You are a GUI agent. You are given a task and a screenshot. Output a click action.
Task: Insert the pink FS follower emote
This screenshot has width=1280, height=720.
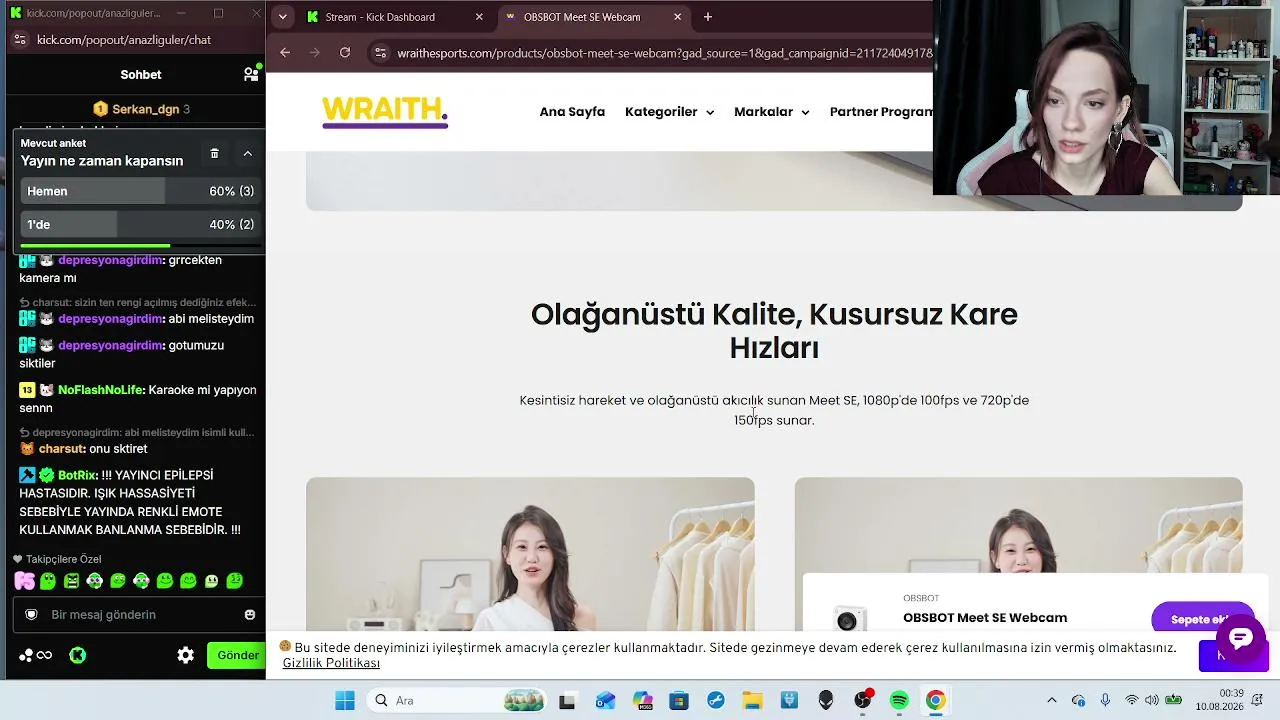coord(25,580)
